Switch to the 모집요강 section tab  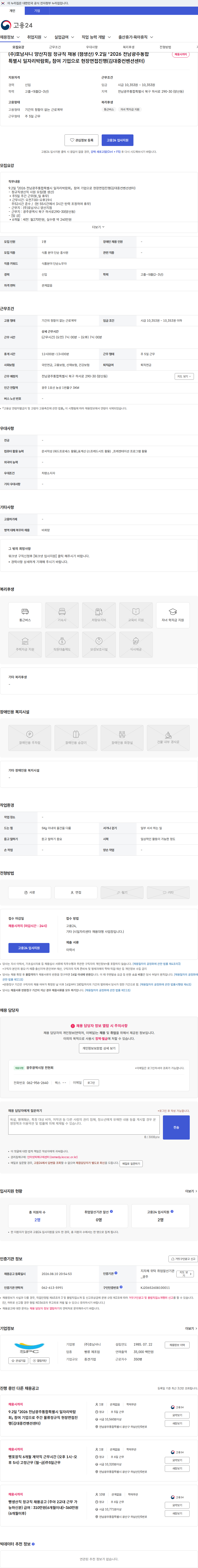(x=18, y=47)
